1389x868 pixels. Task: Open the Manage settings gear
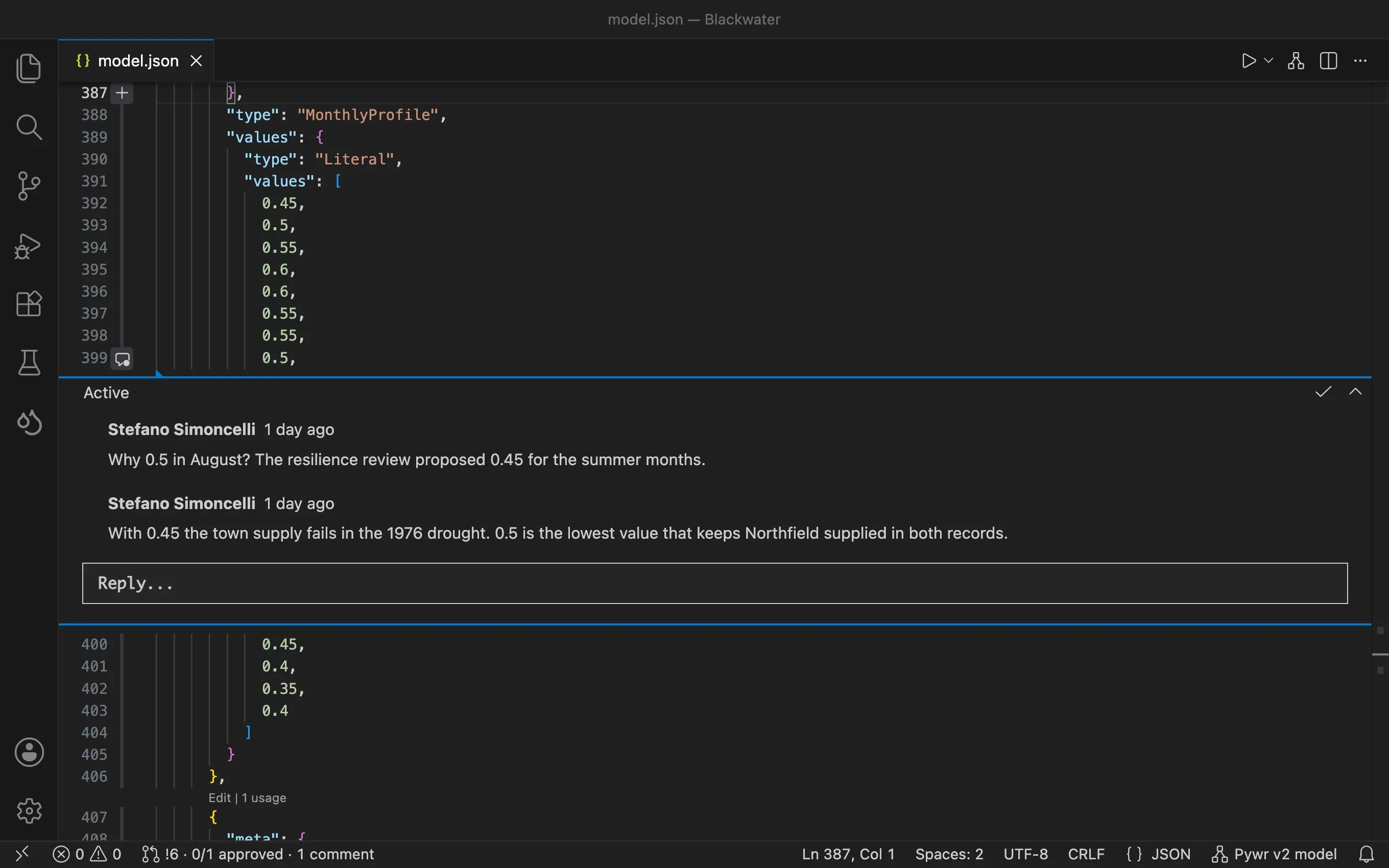(29, 811)
